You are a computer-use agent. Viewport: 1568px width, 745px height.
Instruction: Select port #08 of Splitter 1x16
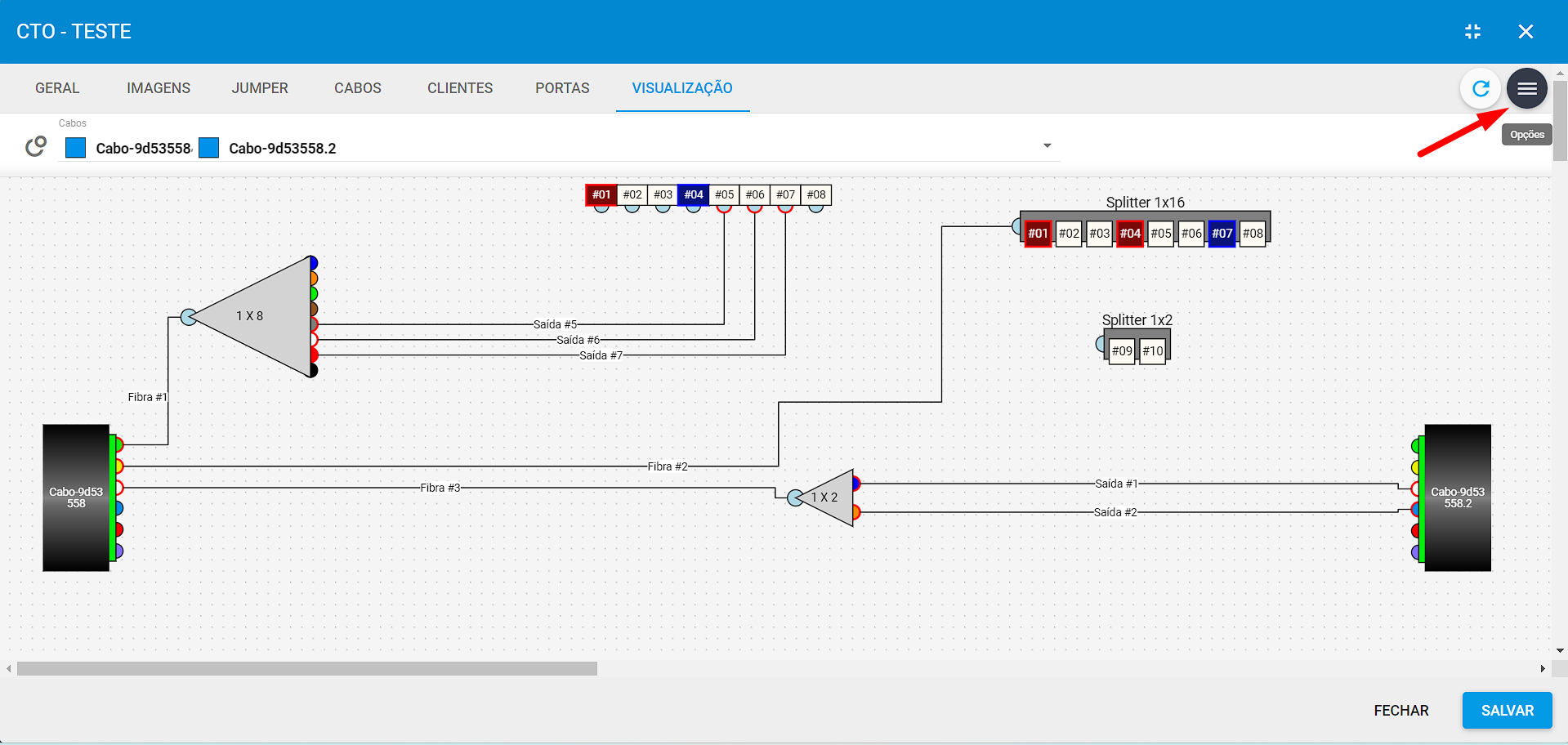[1253, 234]
